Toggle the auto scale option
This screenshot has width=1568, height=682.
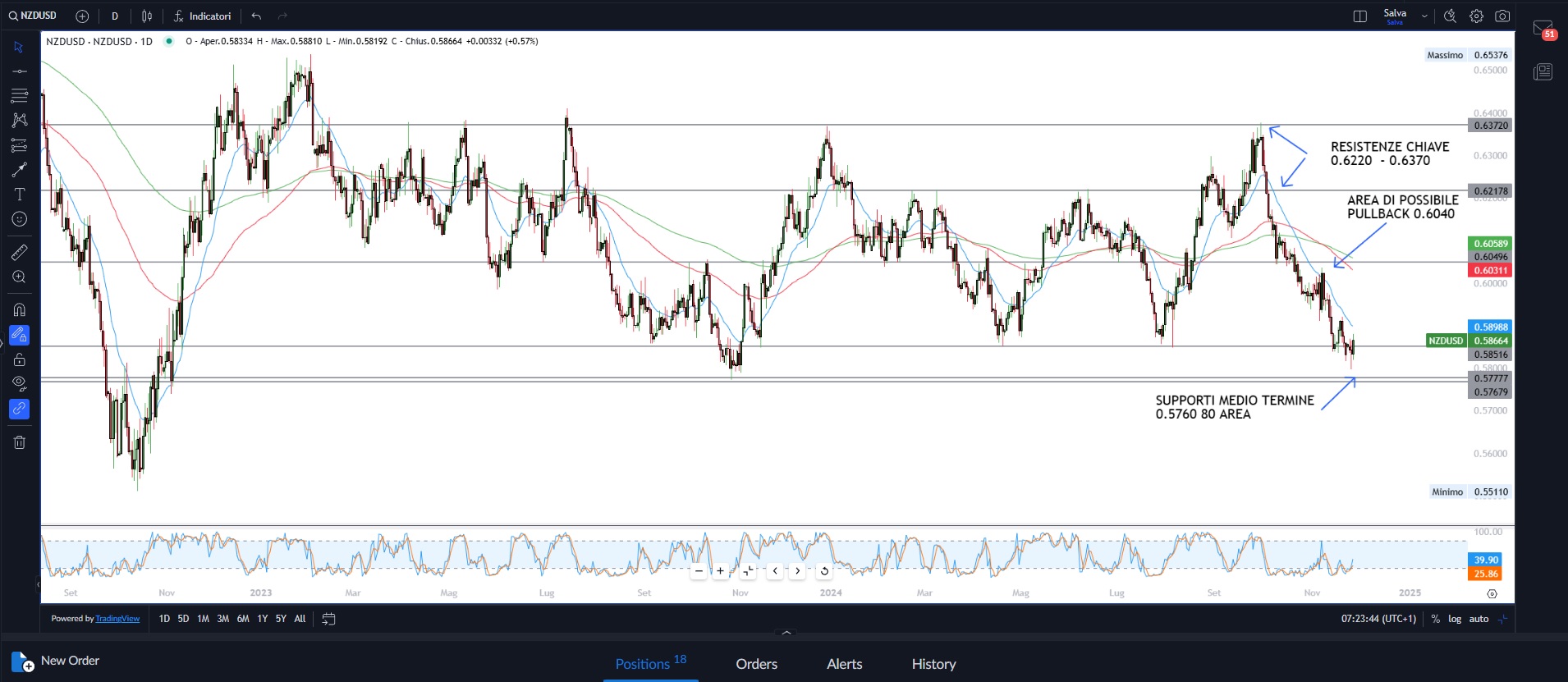tap(1479, 619)
